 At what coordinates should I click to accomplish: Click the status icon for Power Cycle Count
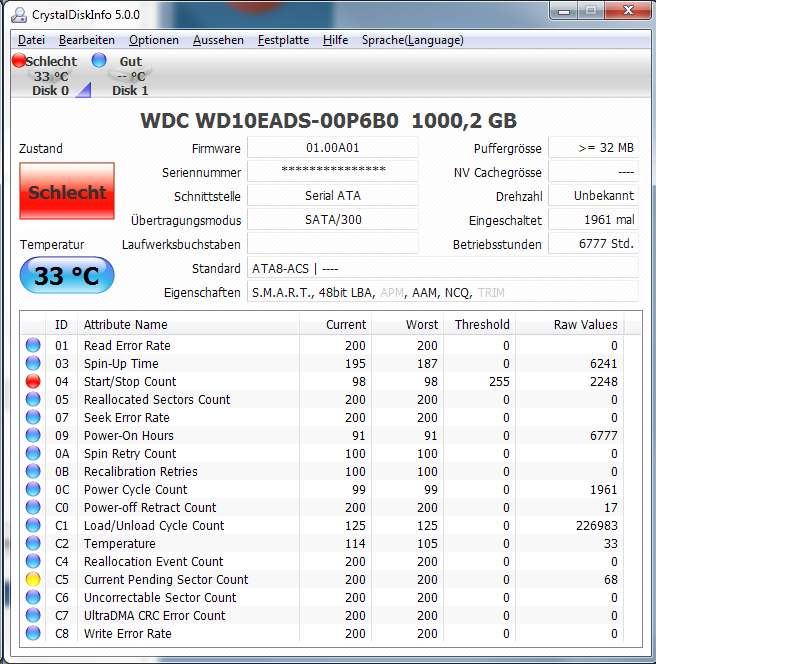coord(33,489)
